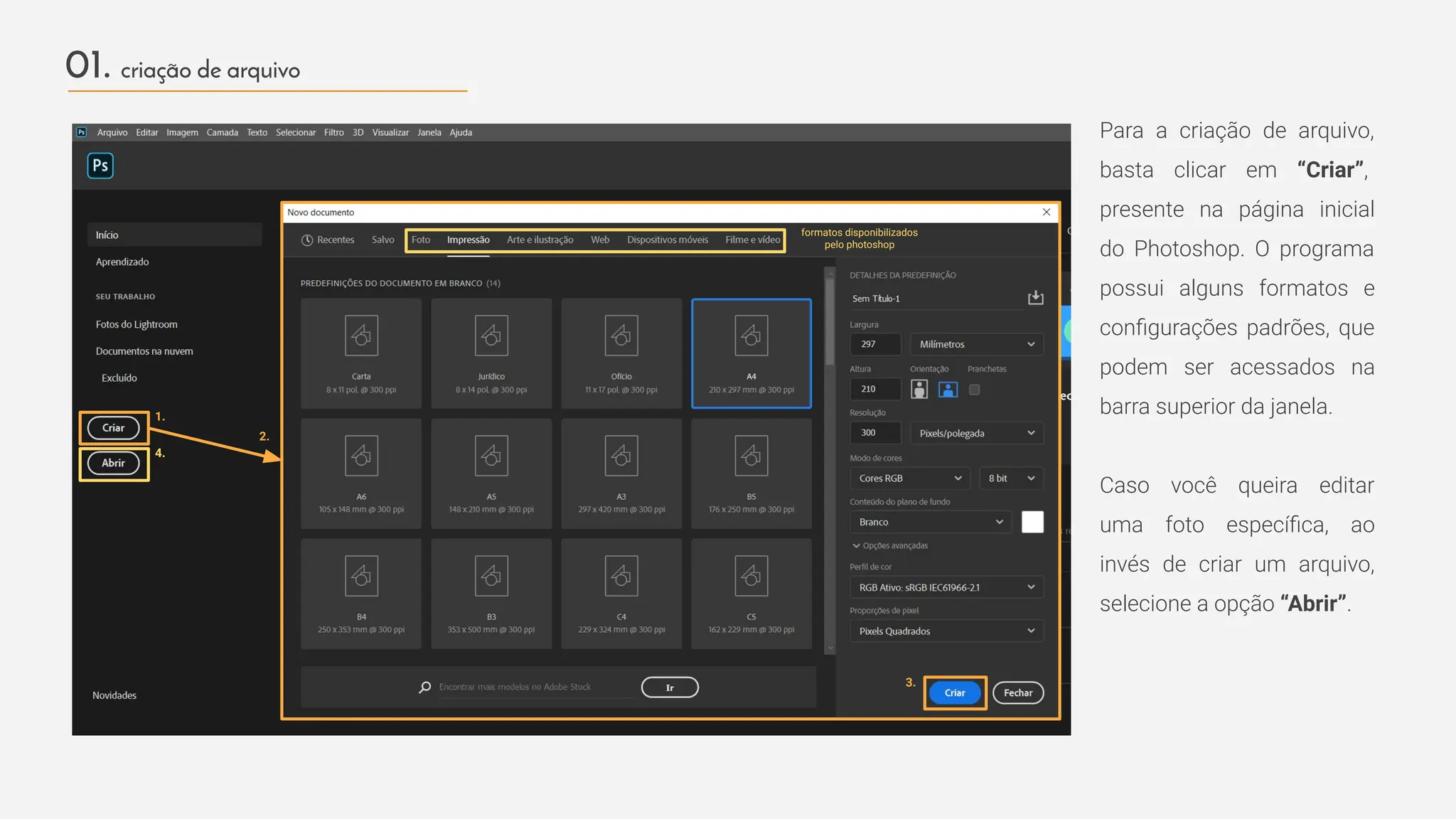The height and width of the screenshot is (819, 1456).
Task: Click the blue Criar button in dialog
Action: point(955,692)
